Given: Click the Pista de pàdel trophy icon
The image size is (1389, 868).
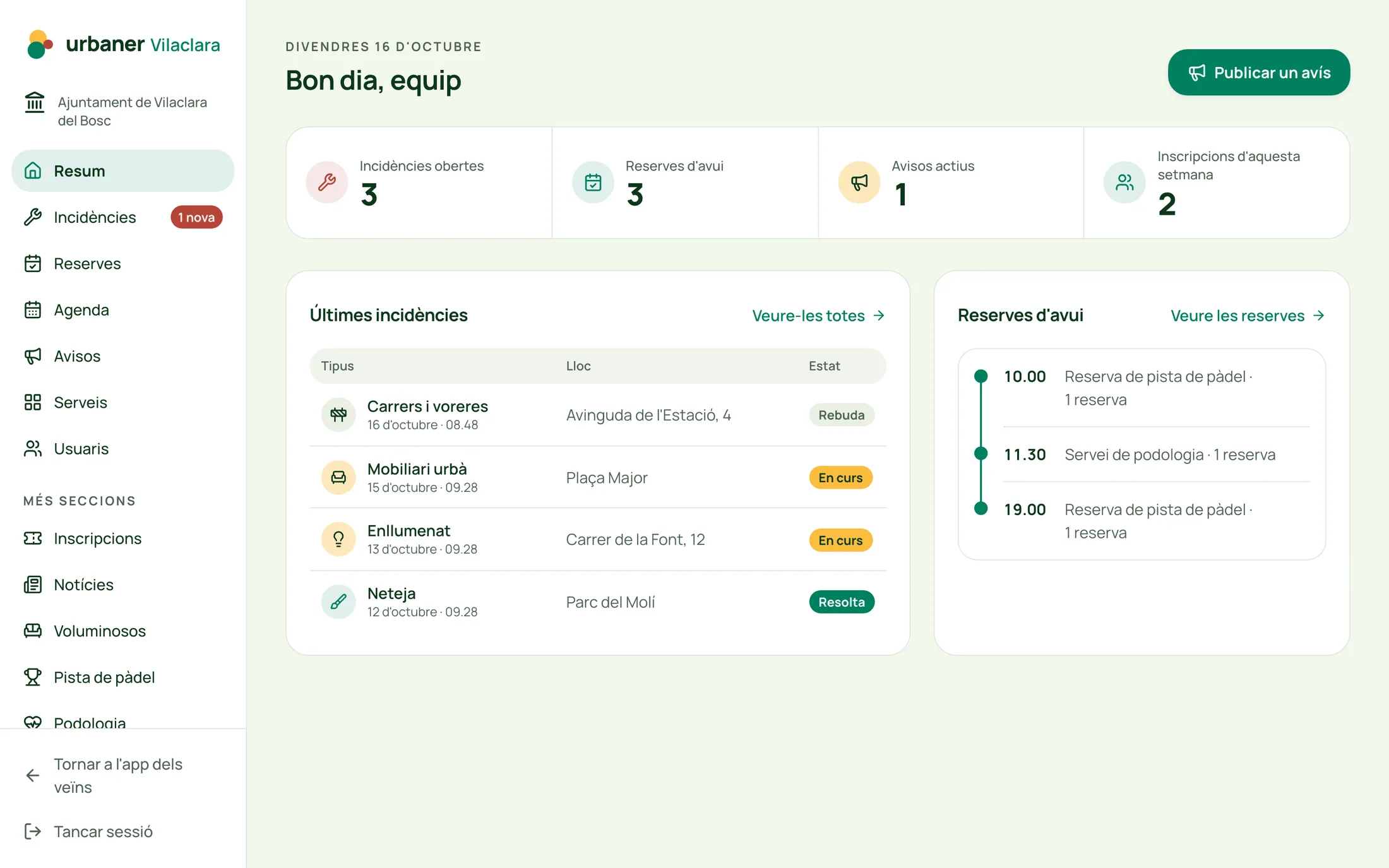Looking at the screenshot, I should pyautogui.click(x=33, y=677).
